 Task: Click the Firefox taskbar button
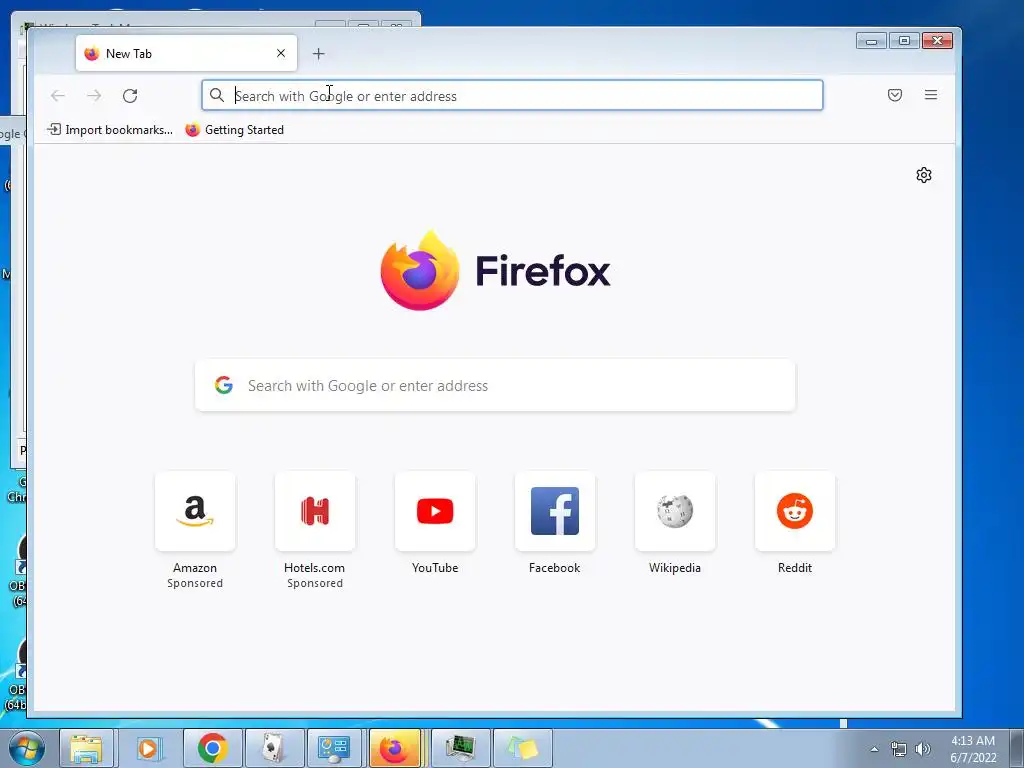pyautogui.click(x=394, y=748)
